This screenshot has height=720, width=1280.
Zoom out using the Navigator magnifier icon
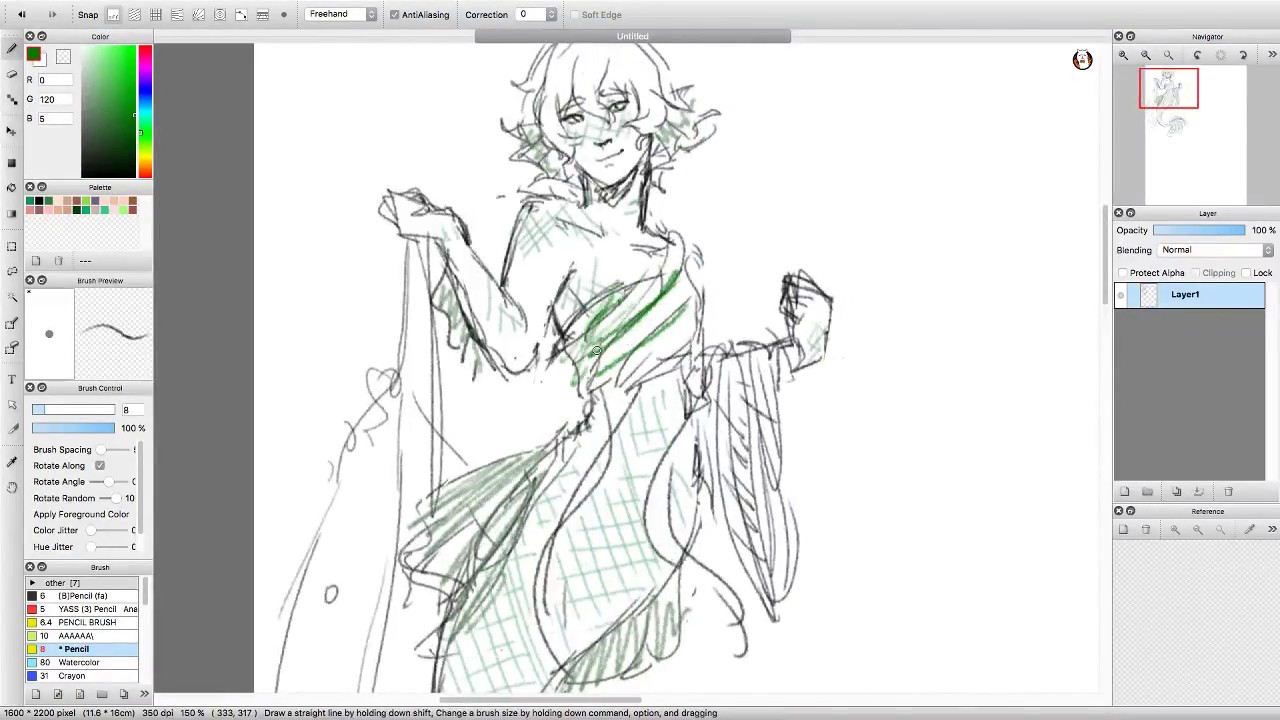[1144, 55]
